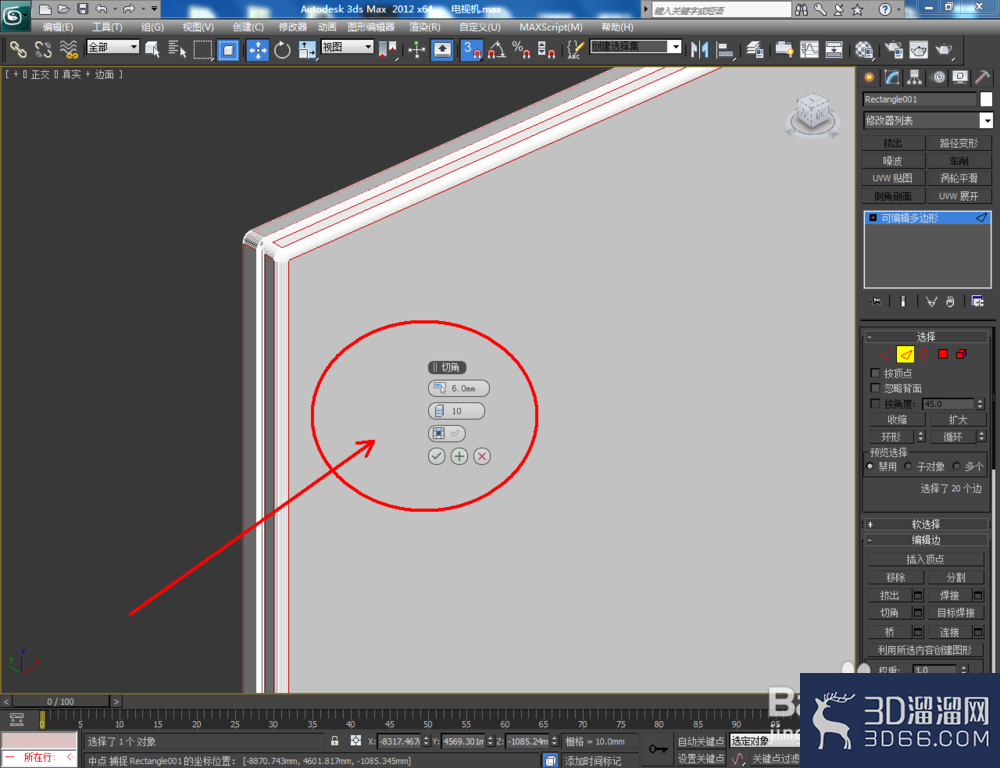Viewport: 1000px width, 768px height.
Task: Collapse the 编辑边 rollout
Action: point(925,540)
